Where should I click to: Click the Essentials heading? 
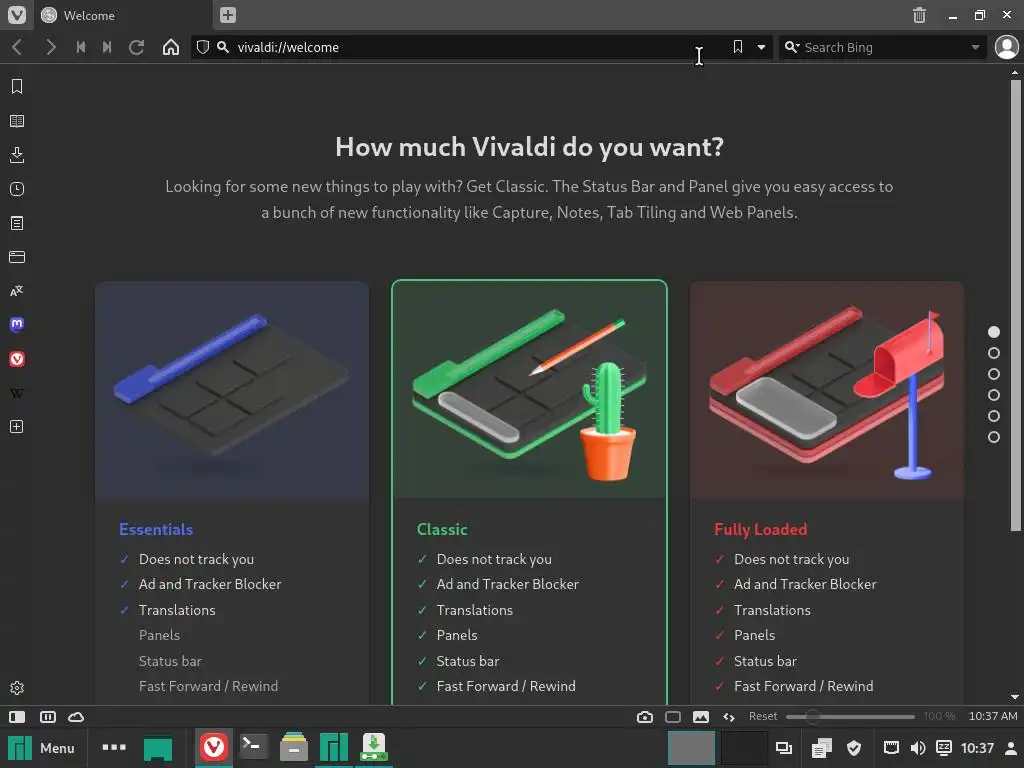point(156,529)
